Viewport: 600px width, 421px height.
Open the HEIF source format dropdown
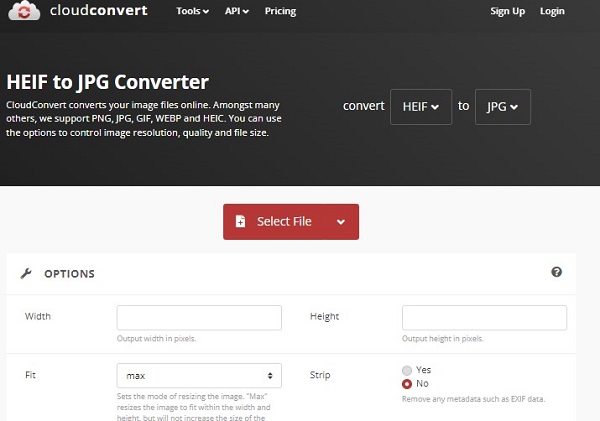click(x=421, y=107)
